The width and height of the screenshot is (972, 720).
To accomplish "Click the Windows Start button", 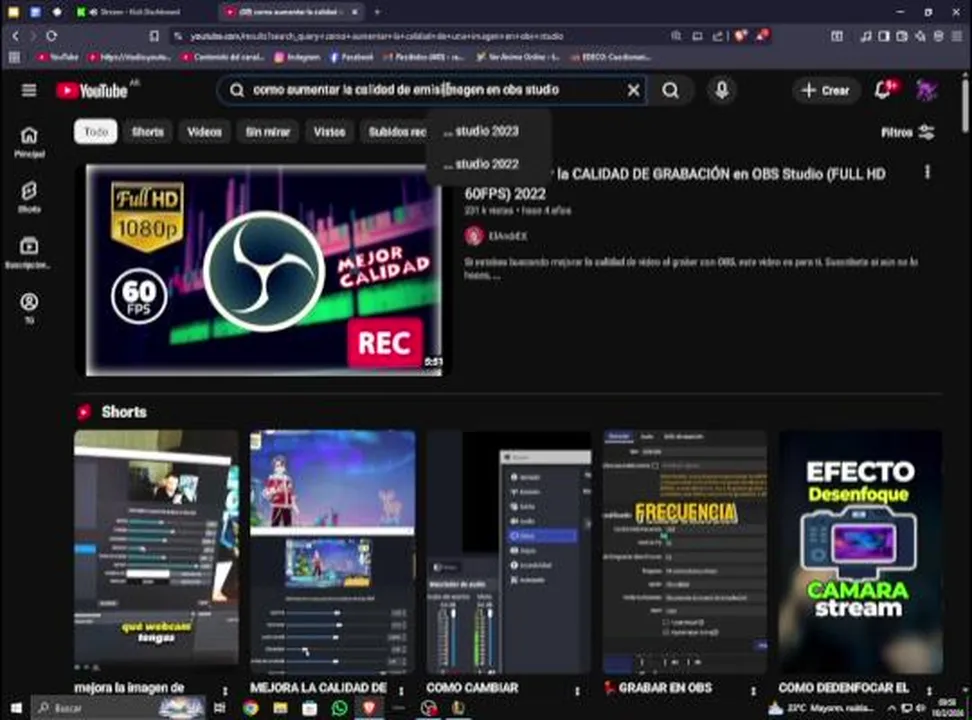I will (x=16, y=708).
